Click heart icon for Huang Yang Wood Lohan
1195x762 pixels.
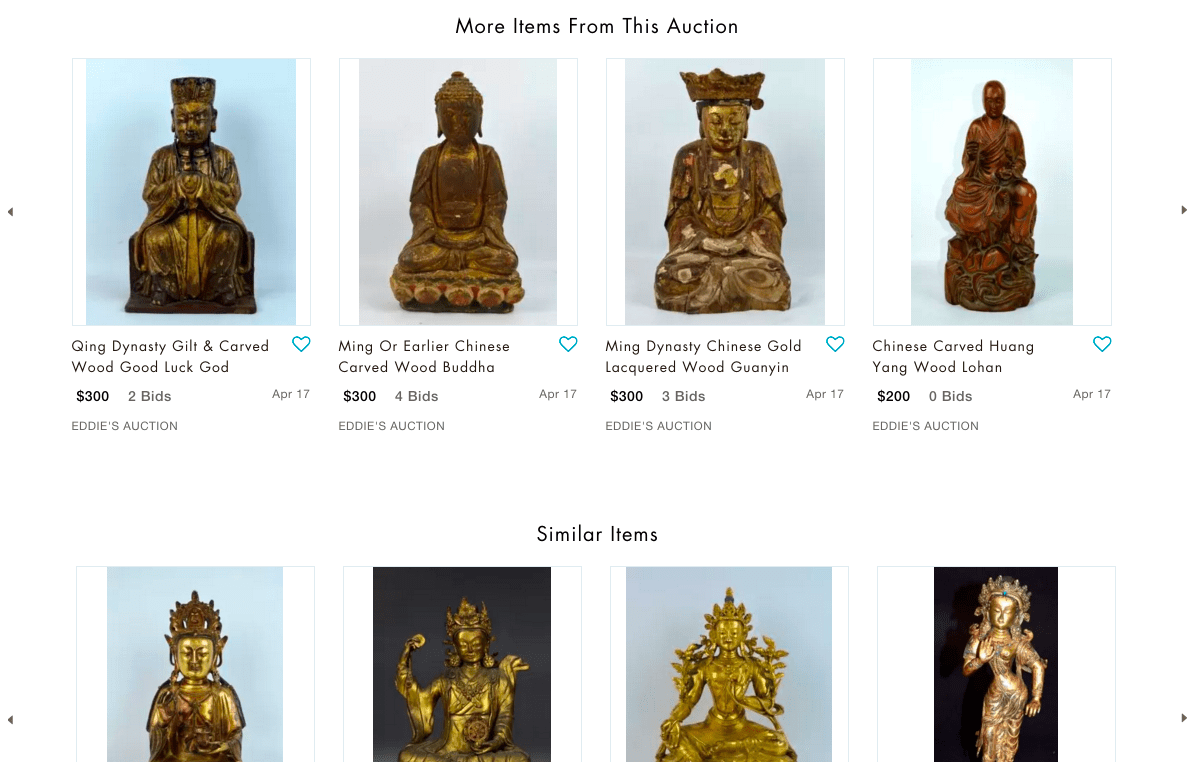[x=1102, y=344]
